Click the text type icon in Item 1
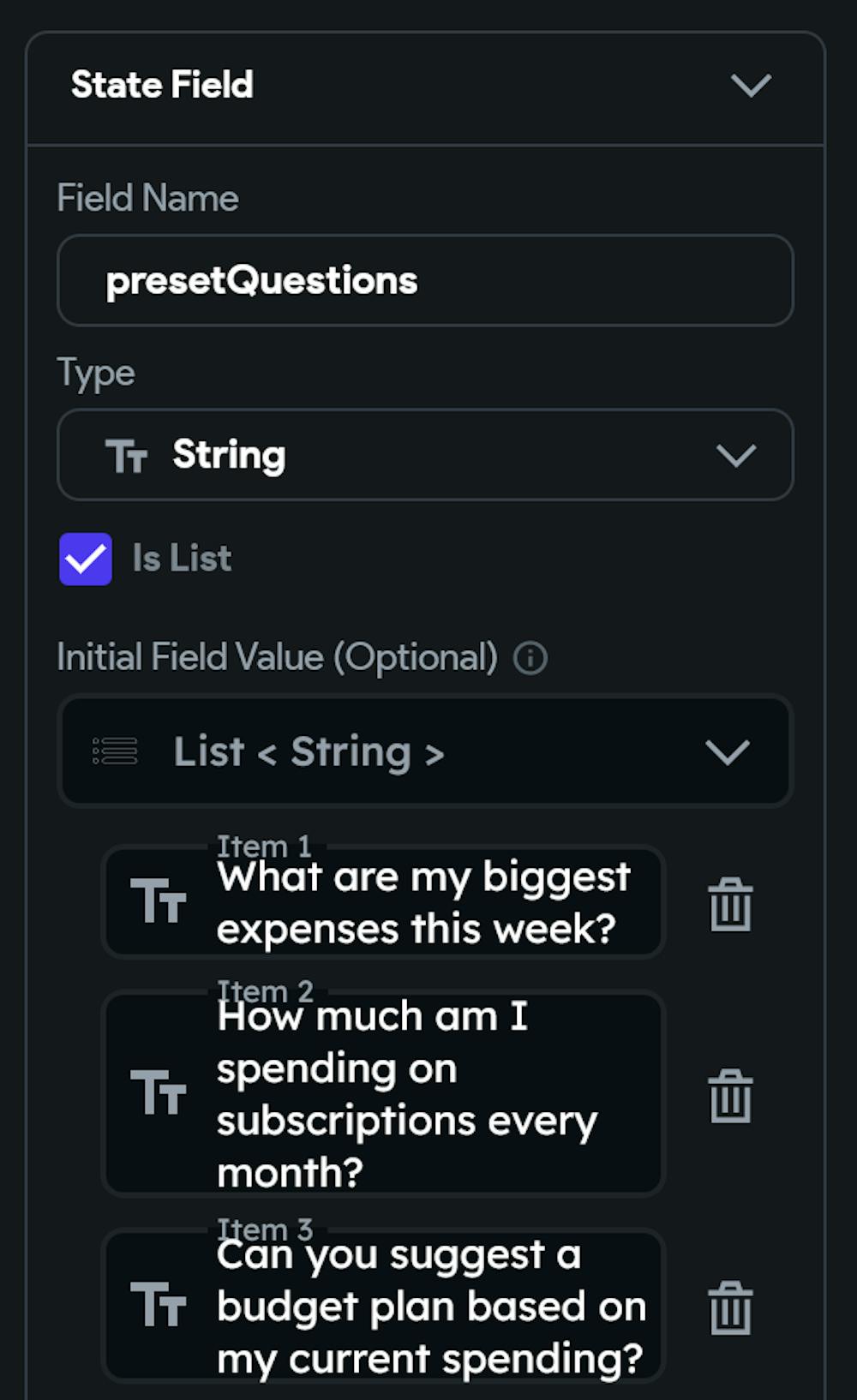This screenshot has height=1400, width=857. coord(159,901)
